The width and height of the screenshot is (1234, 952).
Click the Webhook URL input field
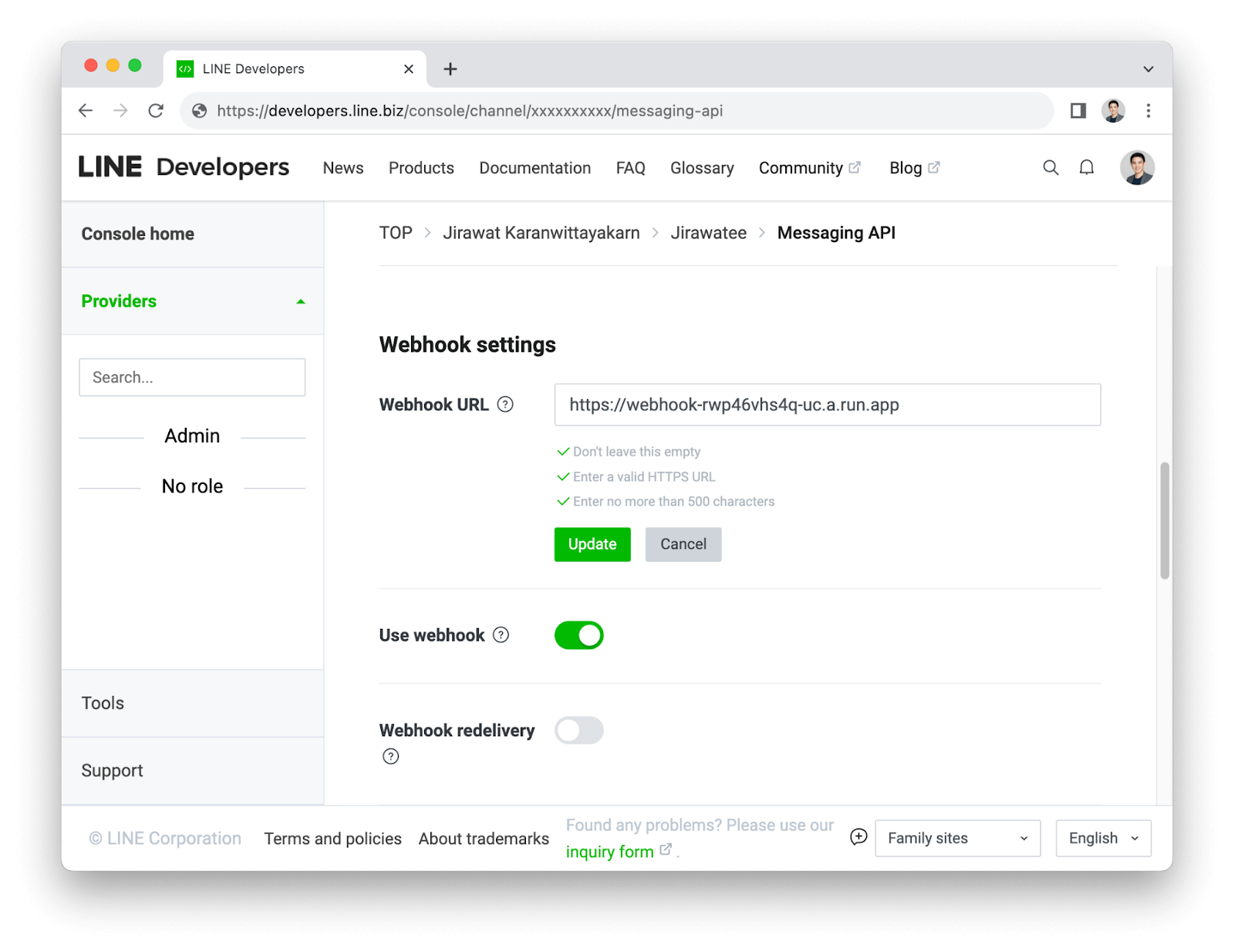(x=828, y=405)
